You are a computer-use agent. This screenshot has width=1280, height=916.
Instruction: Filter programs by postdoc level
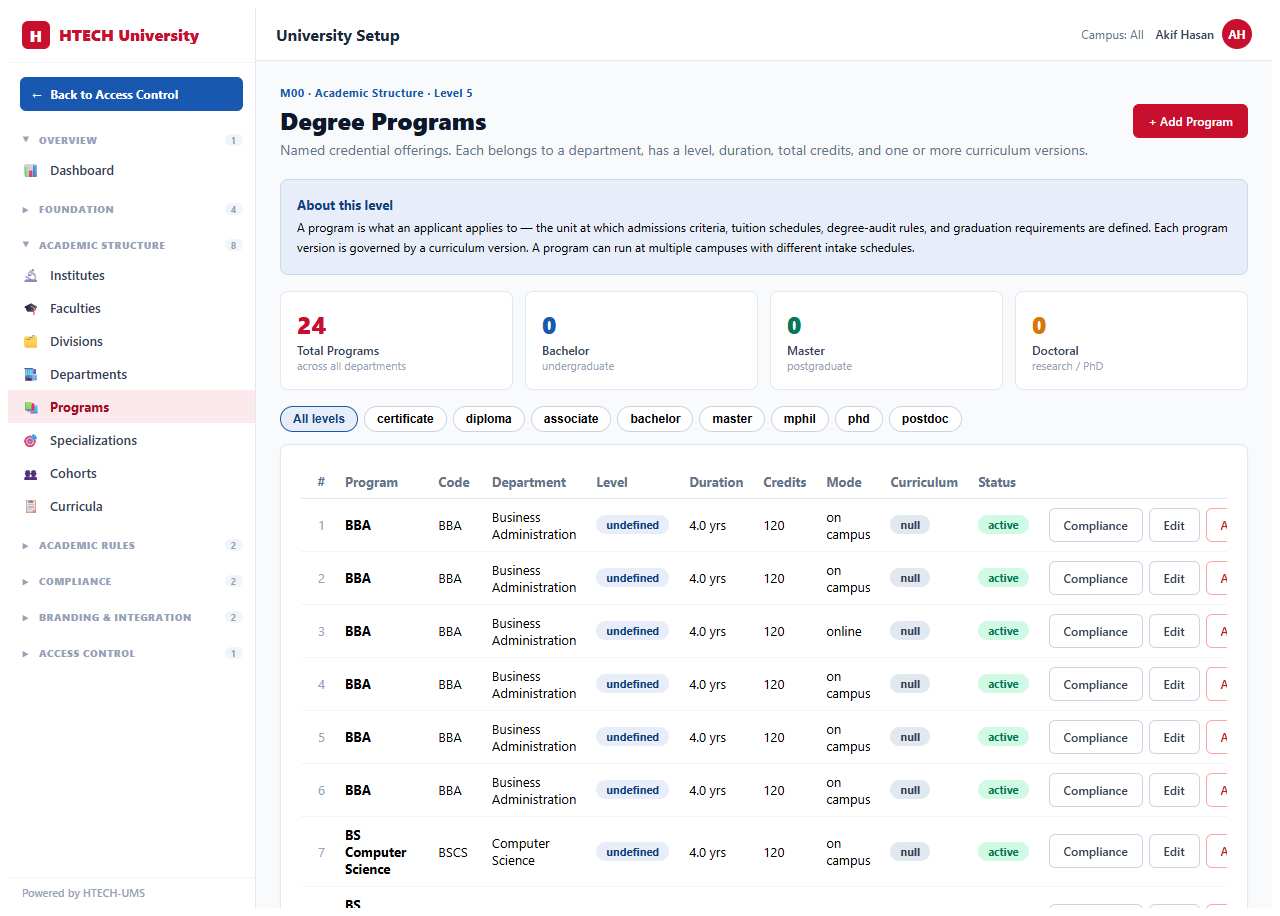[x=925, y=419]
